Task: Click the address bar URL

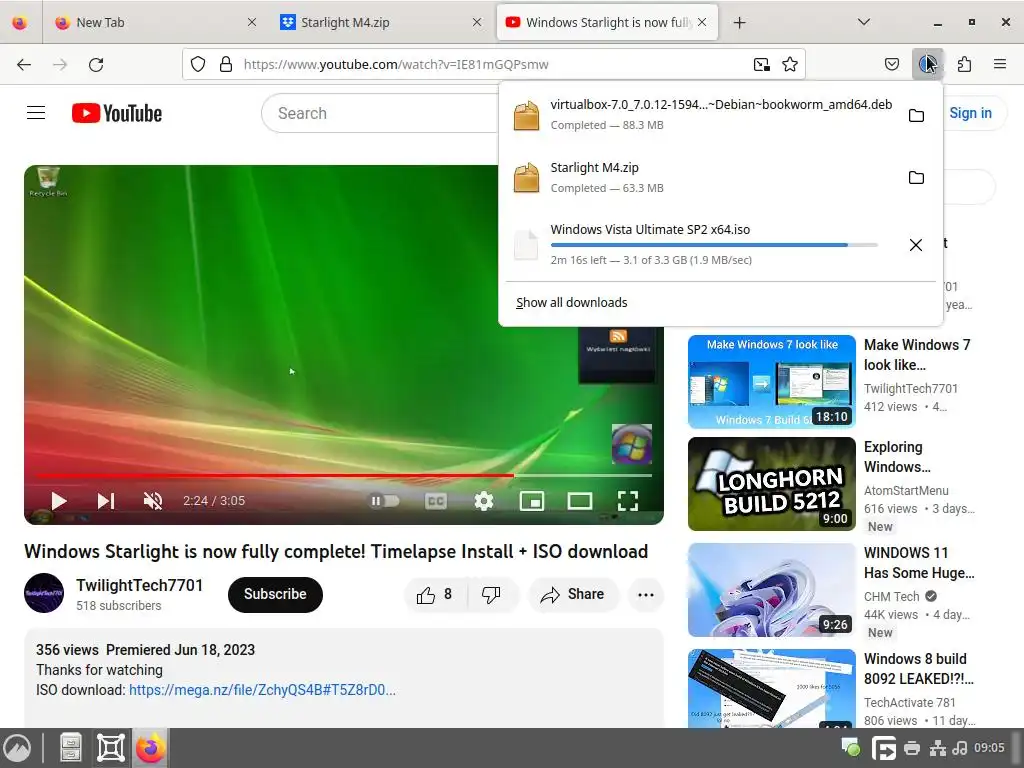Action: tap(396, 64)
